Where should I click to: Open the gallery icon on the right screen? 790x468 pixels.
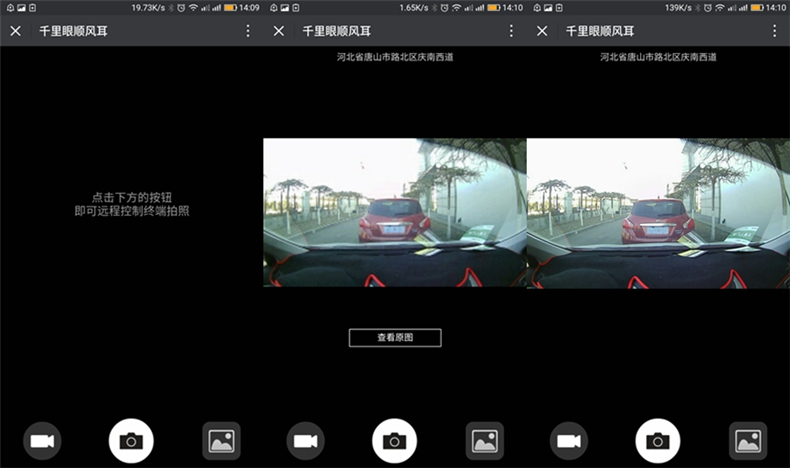point(748,441)
